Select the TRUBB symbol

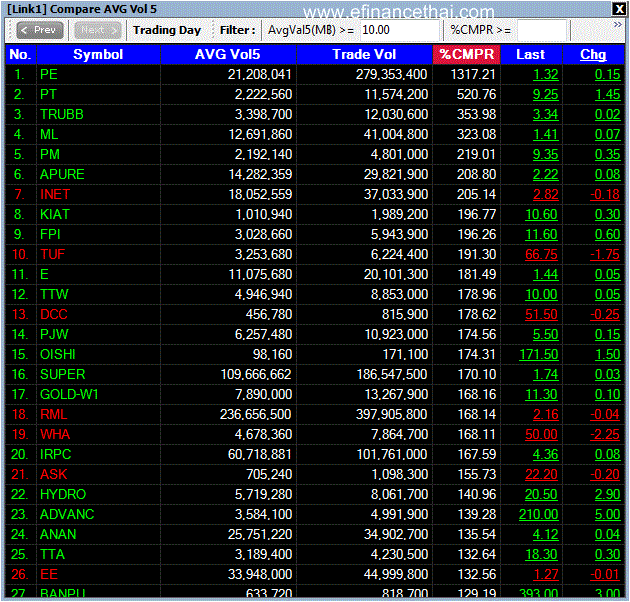[62, 115]
